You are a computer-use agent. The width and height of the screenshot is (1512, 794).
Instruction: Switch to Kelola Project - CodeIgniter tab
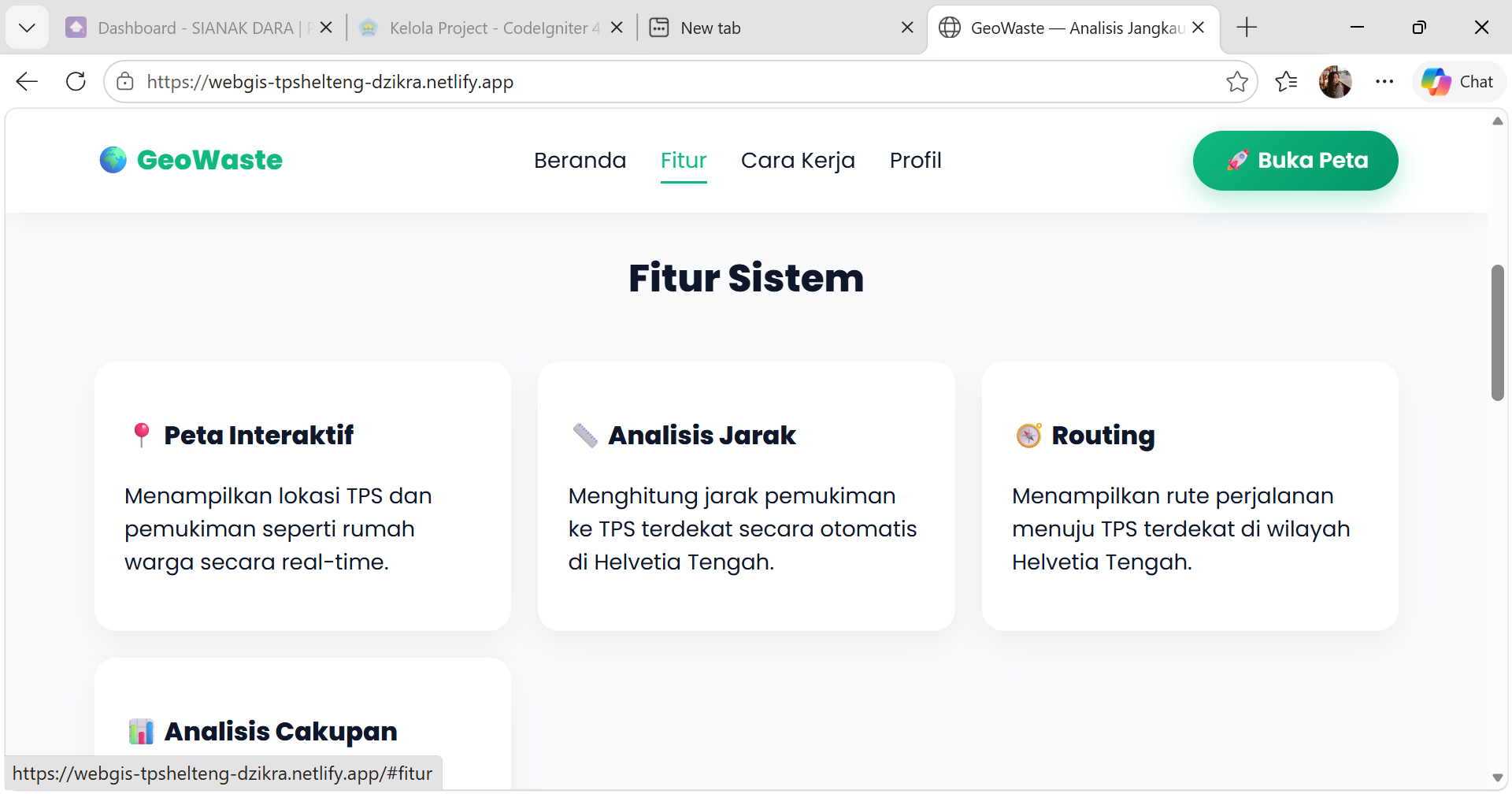[x=491, y=28]
